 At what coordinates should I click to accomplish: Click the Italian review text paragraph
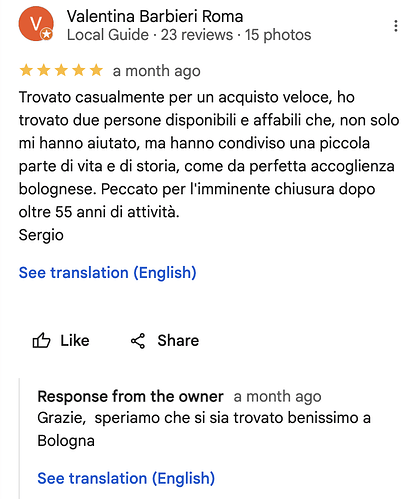pos(209,154)
